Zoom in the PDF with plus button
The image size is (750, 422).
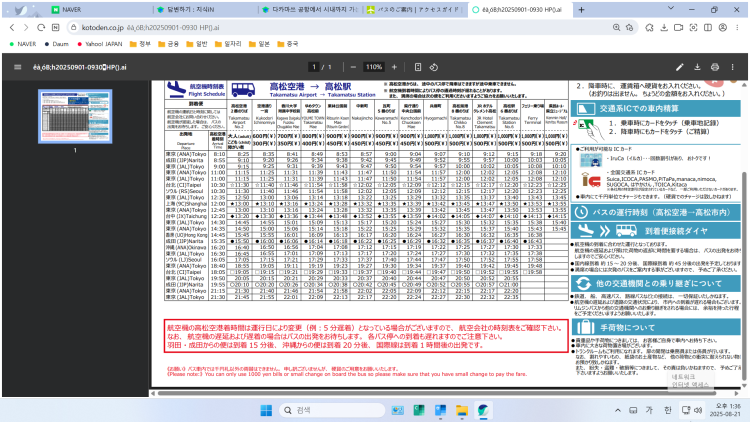tap(394, 67)
